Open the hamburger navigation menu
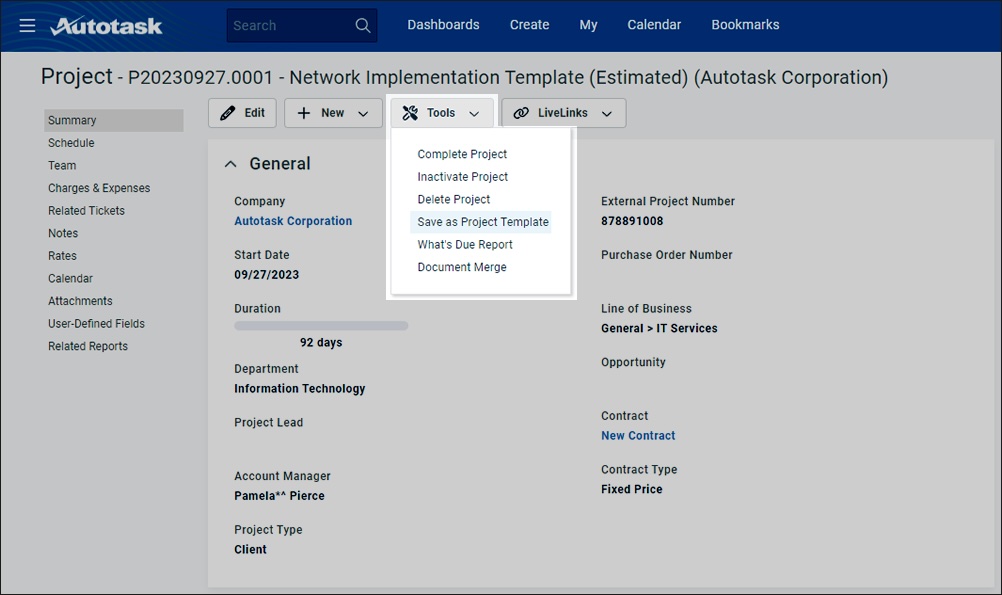 coord(27,26)
